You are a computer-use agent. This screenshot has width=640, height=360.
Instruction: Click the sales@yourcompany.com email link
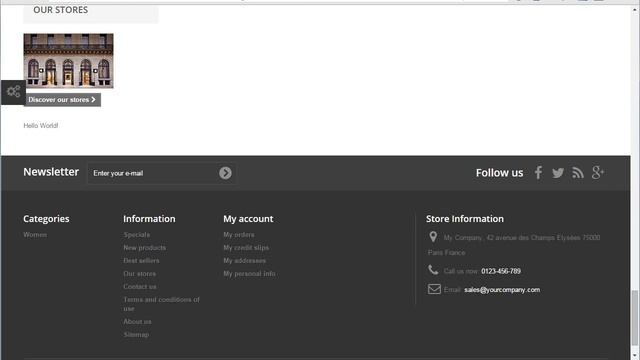[502, 290]
